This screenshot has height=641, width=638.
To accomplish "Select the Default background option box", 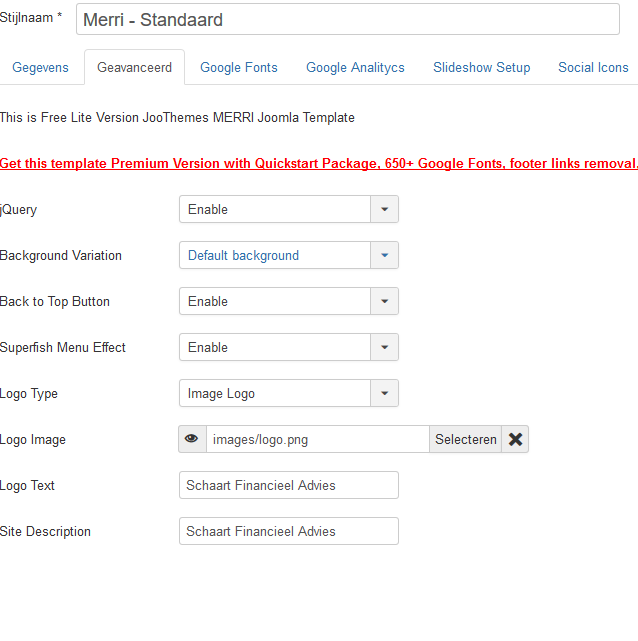I will pos(275,255).
